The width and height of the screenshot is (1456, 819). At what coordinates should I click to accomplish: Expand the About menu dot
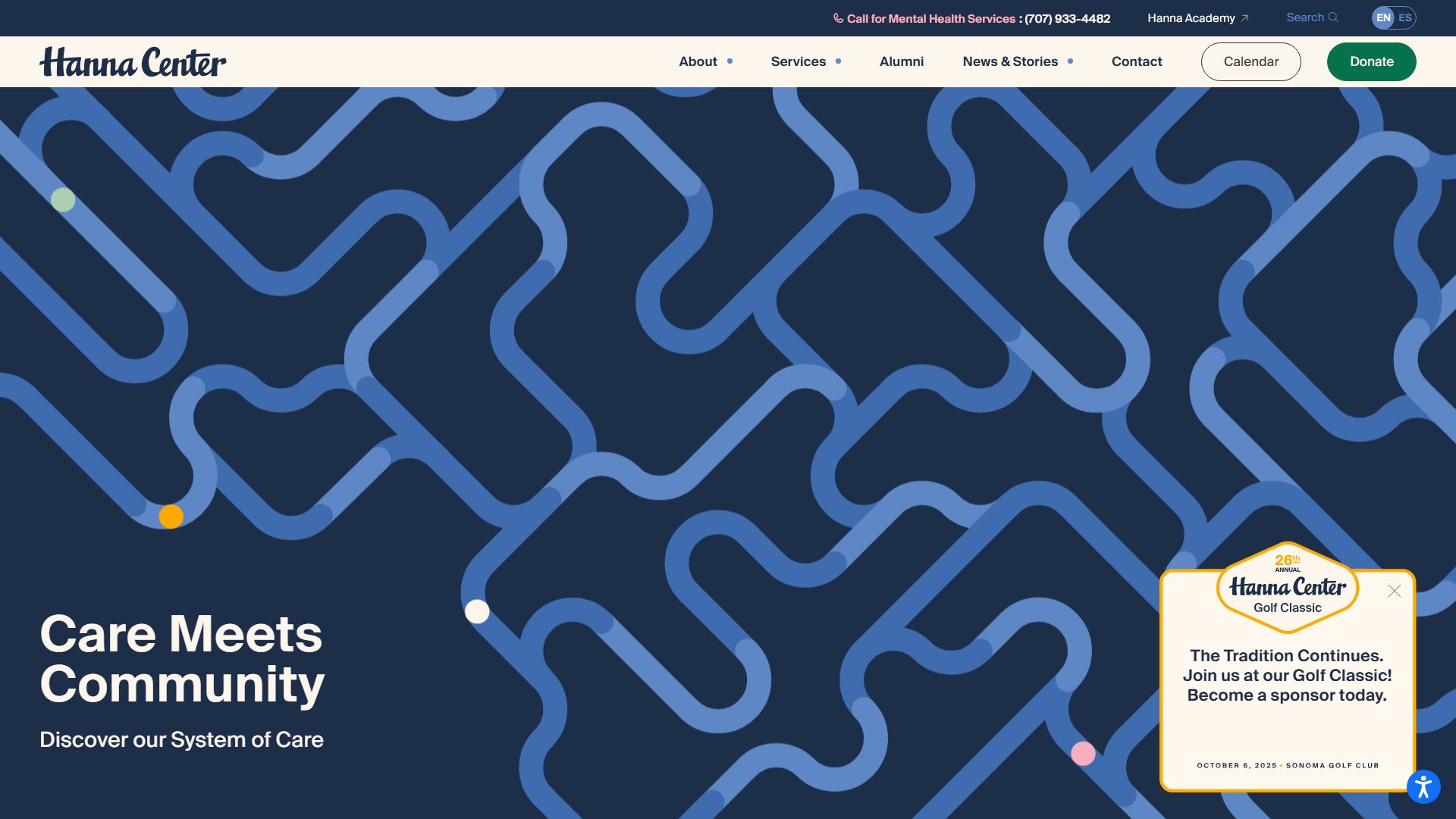point(730,61)
